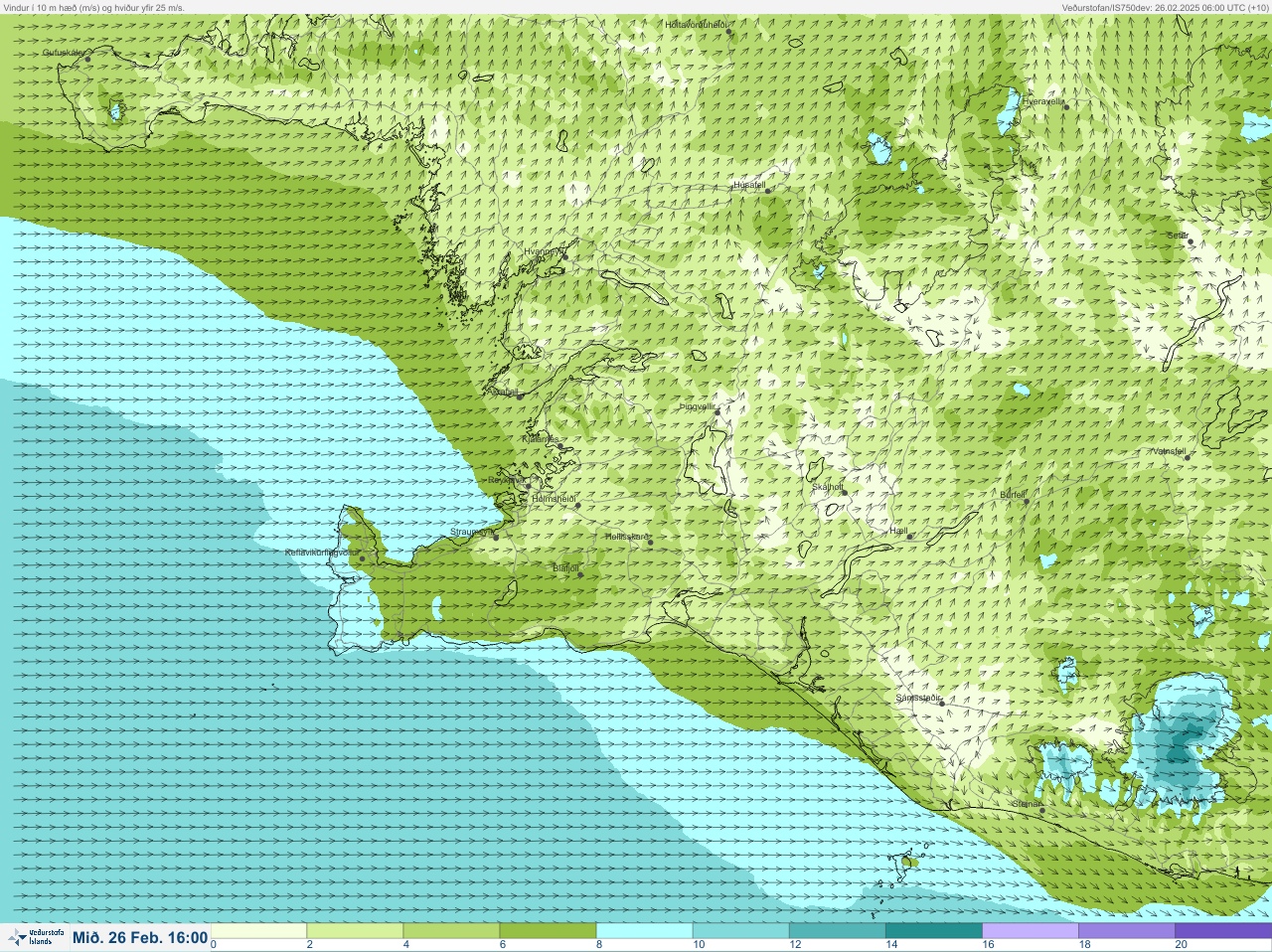The height and width of the screenshot is (952, 1272).
Task: Click the date label Mið. 26 Feb. 16:00
Action: [140, 938]
